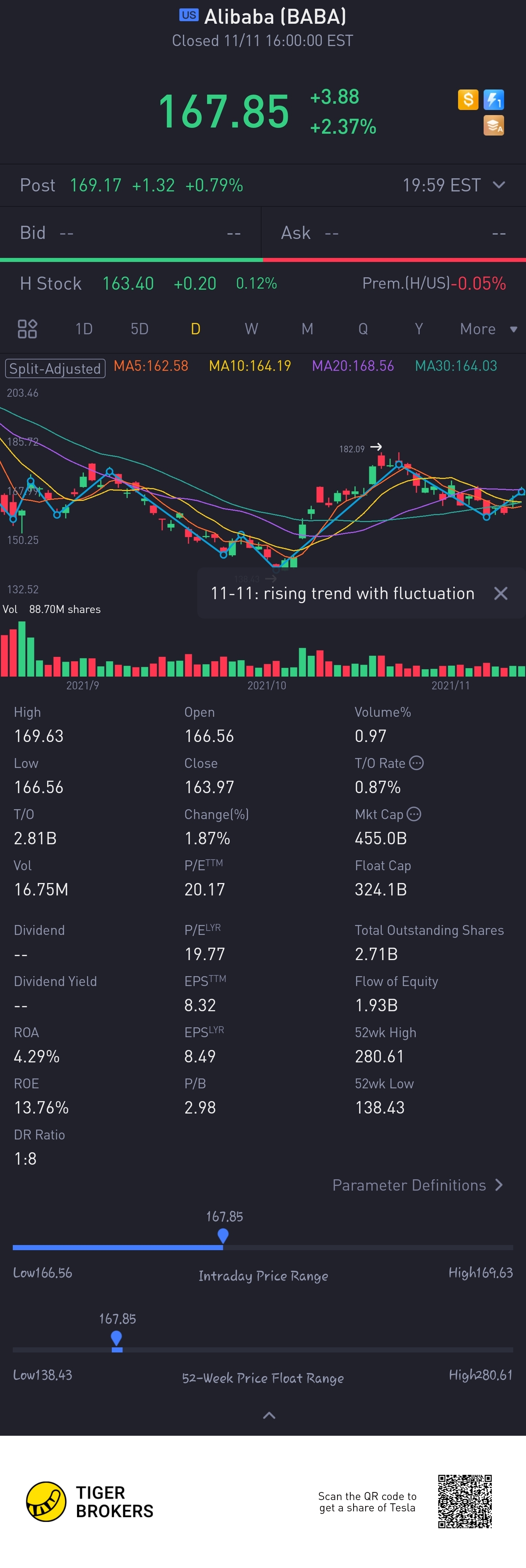Tap the MA30:164.03 indicator
The width and height of the screenshot is (526, 1568).
point(456,366)
